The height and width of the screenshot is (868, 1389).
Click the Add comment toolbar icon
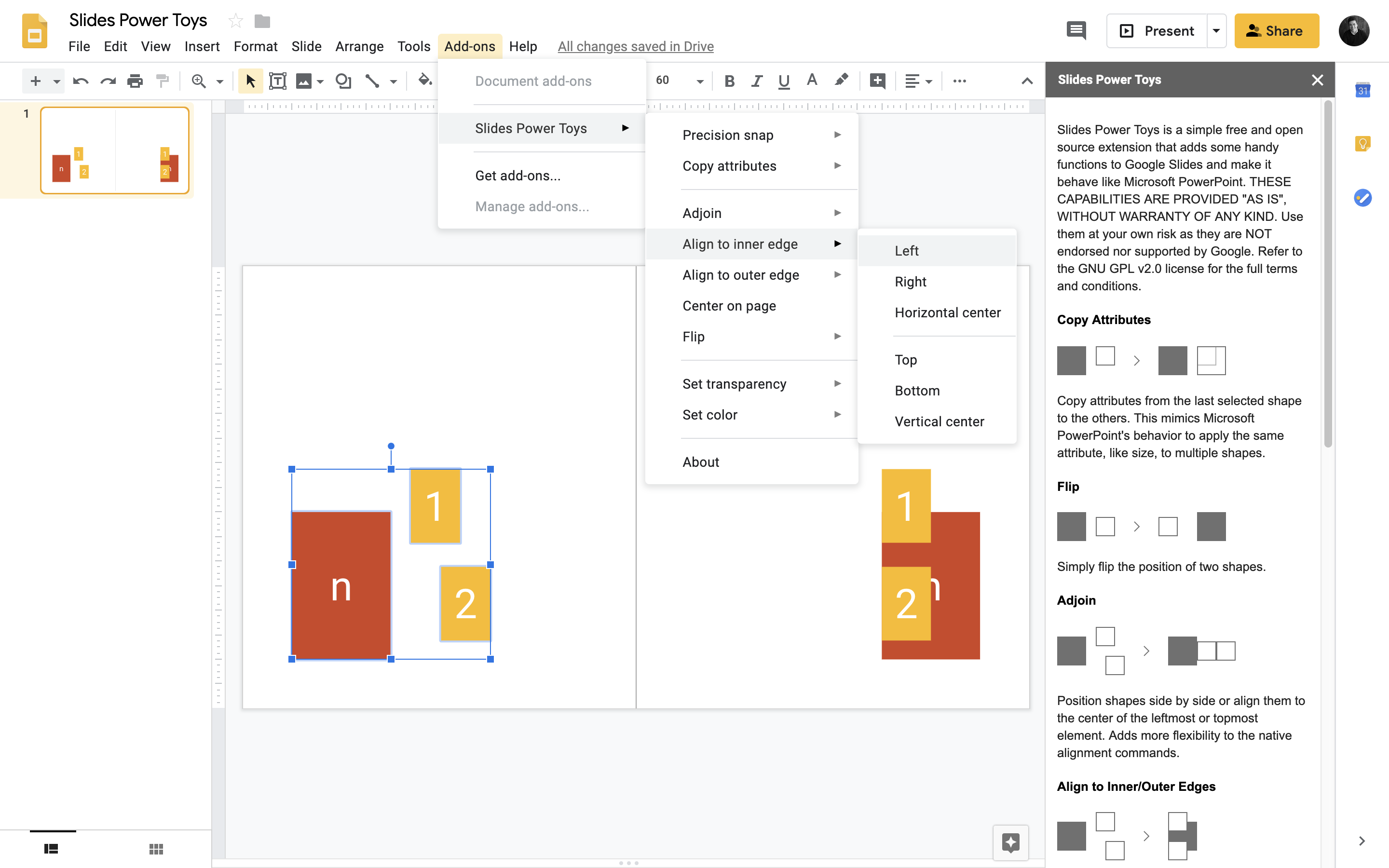coord(877,81)
